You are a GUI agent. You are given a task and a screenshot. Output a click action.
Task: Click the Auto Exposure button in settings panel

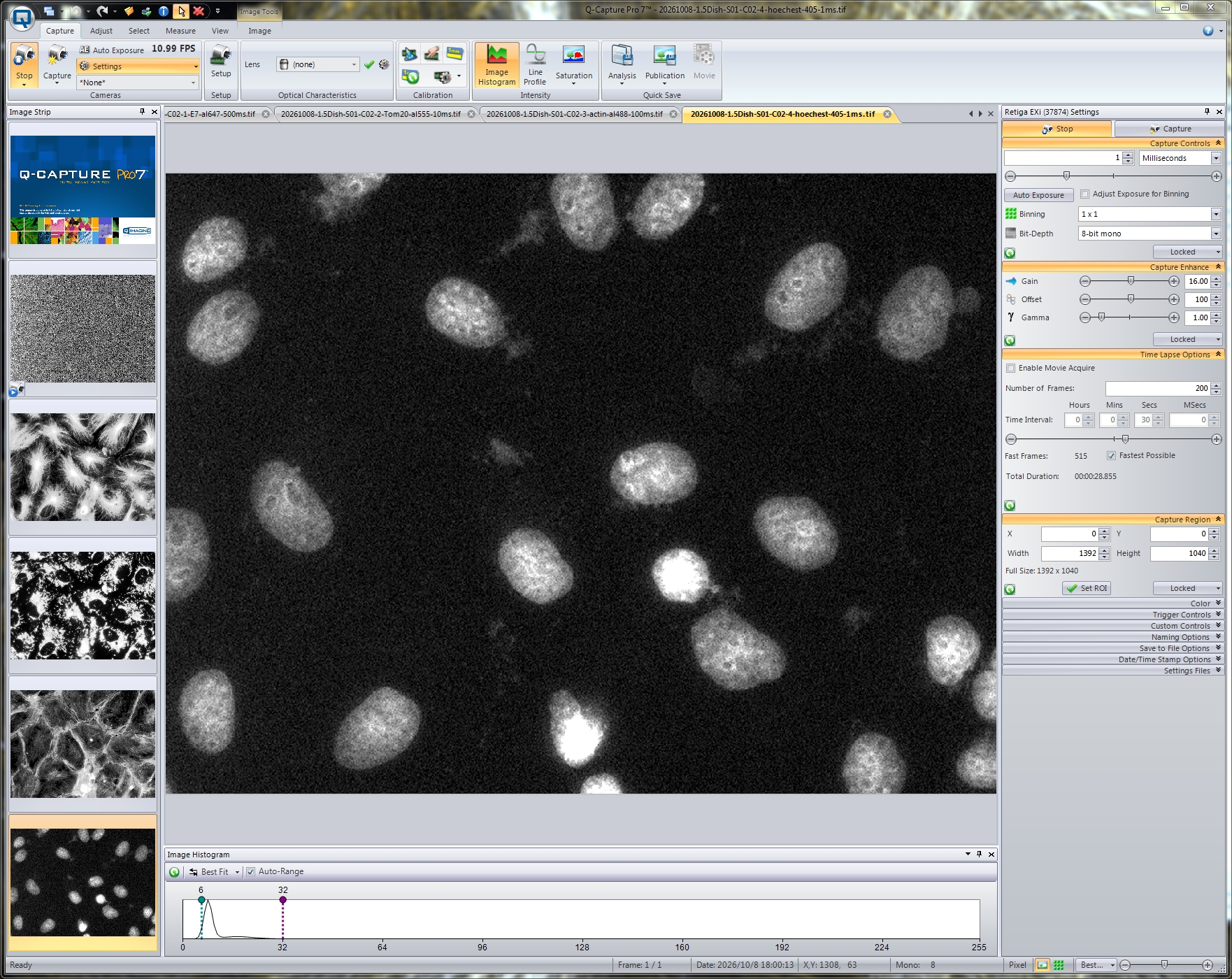1038,195
